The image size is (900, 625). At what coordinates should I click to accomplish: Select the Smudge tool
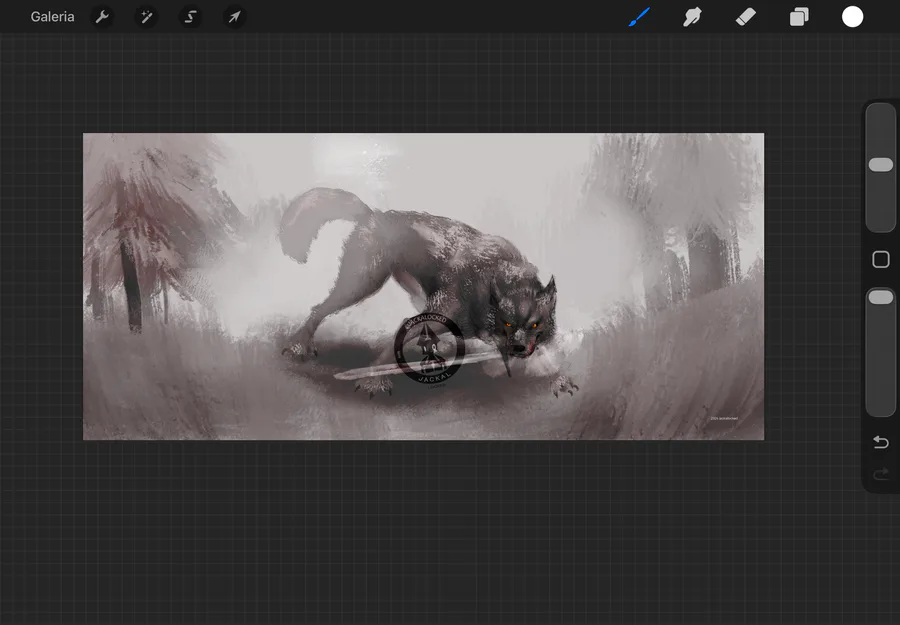692,17
